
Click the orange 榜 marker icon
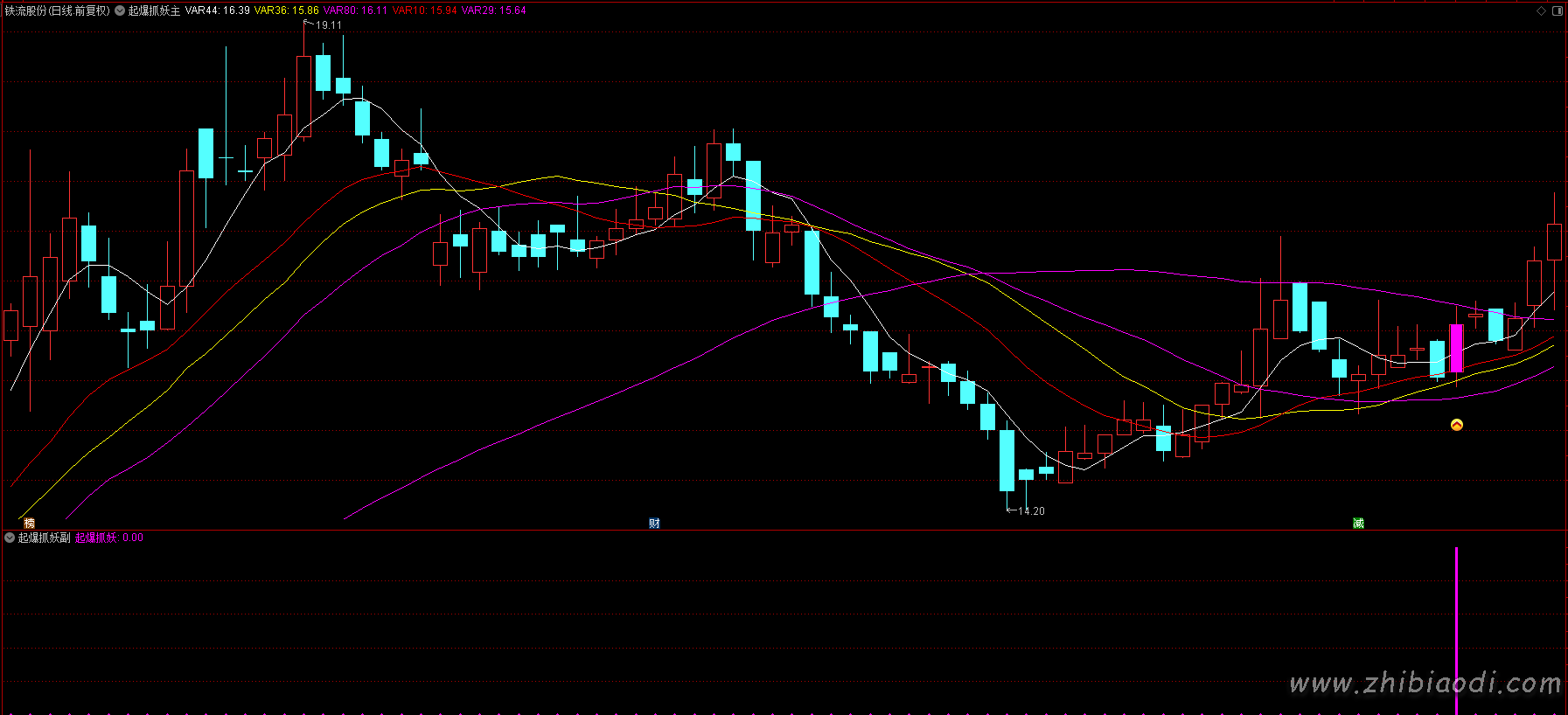[x=29, y=523]
